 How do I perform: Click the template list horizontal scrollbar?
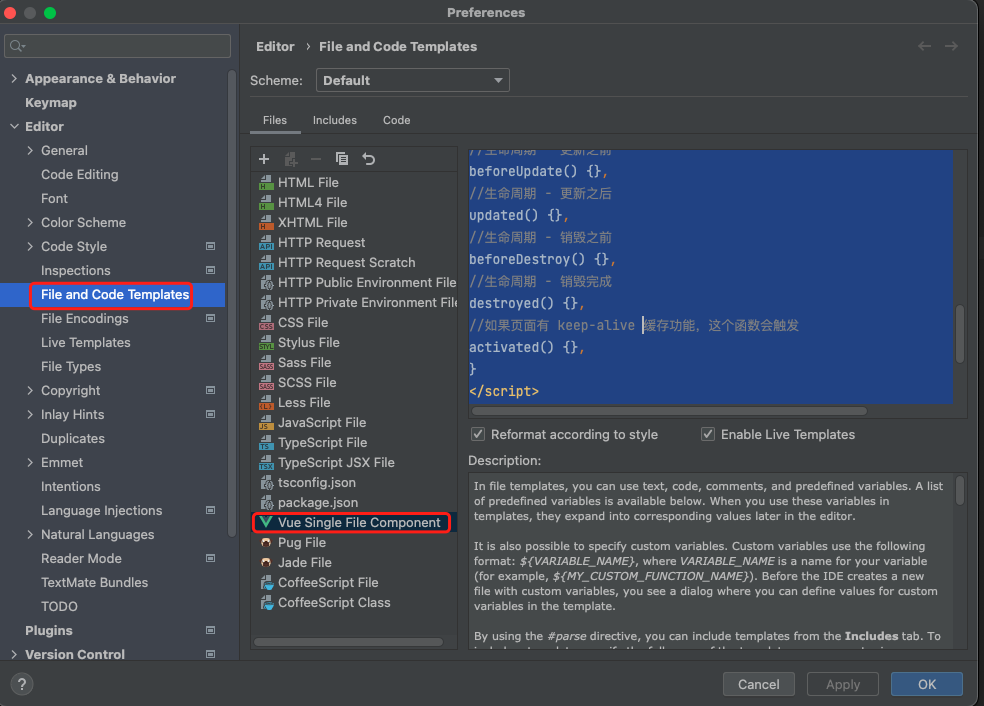[348, 642]
